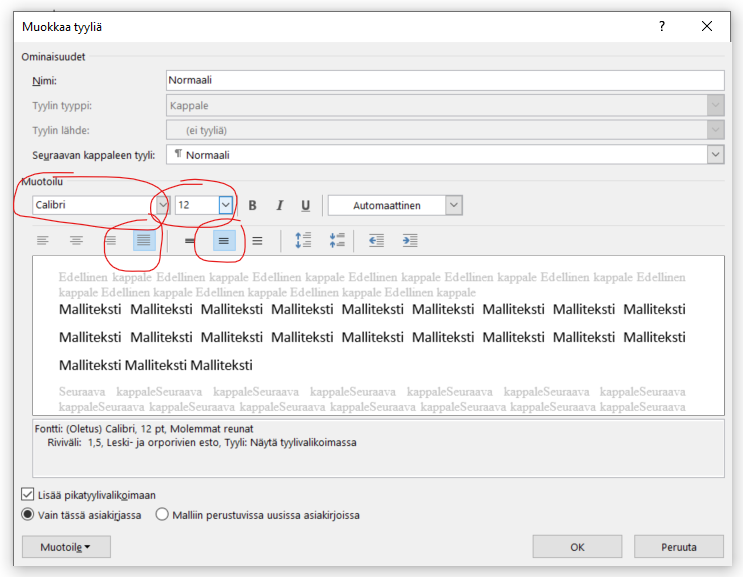The height and width of the screenshot is (577, 743).
Task: Open the Muotoile menu button
Action: 66,547
